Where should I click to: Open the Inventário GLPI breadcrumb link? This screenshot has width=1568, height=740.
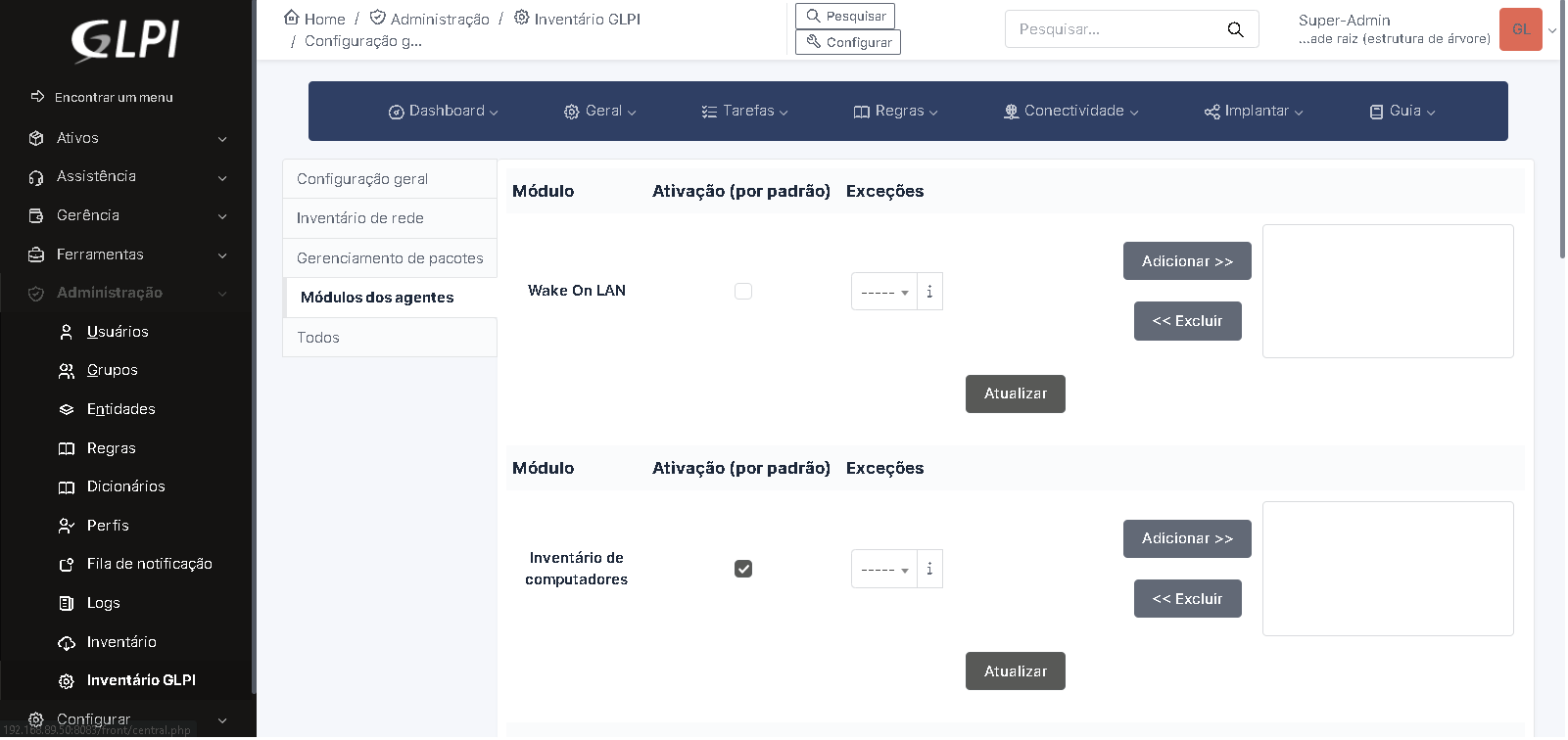pos(577,19)
